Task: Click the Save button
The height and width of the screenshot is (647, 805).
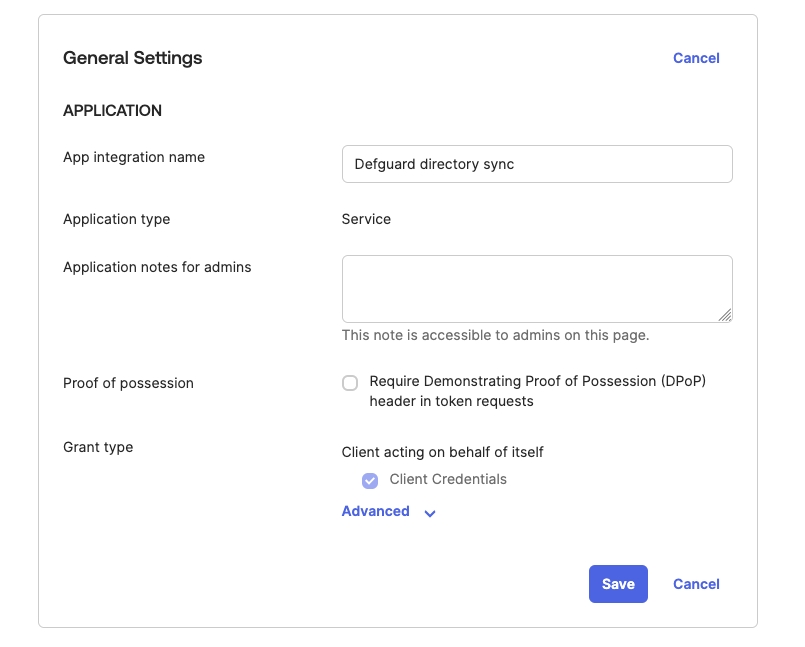Action: 618,584
